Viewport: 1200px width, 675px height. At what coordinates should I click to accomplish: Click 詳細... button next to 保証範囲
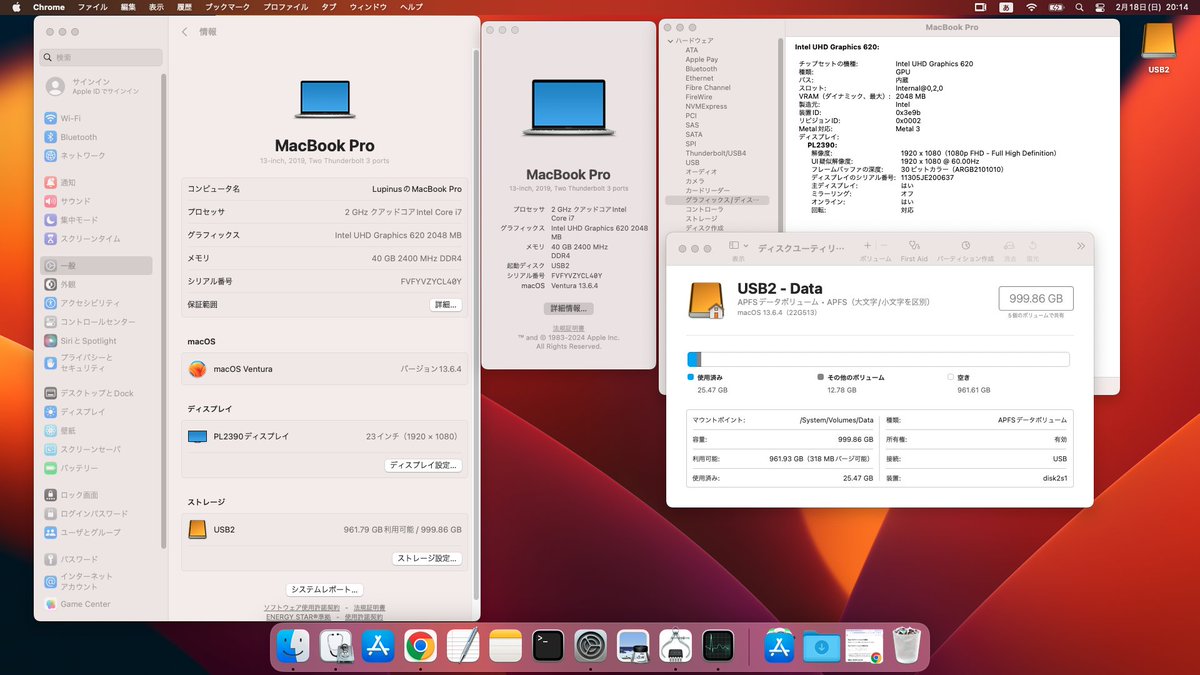(x=445, y=304)
